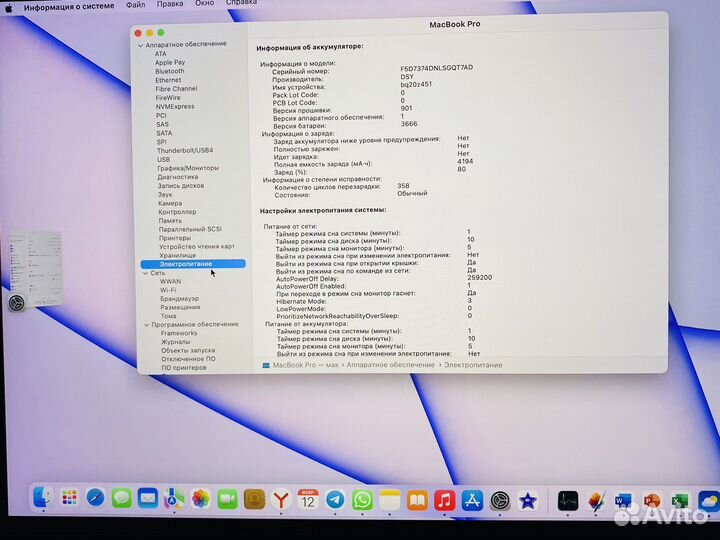The image size is (720, 540).
Task: Open Pages pen icon in Dock
Action: 596,501
